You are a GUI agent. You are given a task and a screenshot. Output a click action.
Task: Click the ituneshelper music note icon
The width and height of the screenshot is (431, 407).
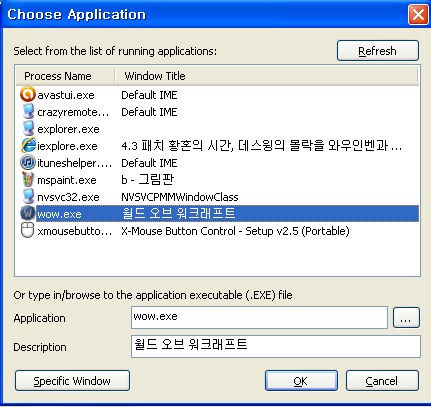tap(28, 163)
